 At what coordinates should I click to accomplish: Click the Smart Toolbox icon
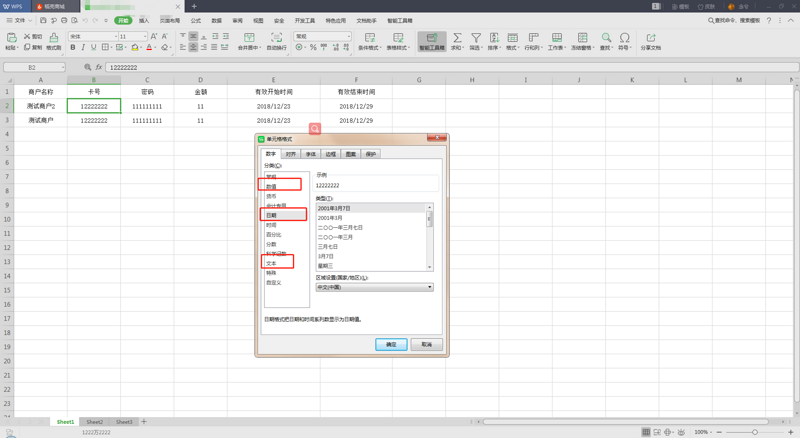432,38
